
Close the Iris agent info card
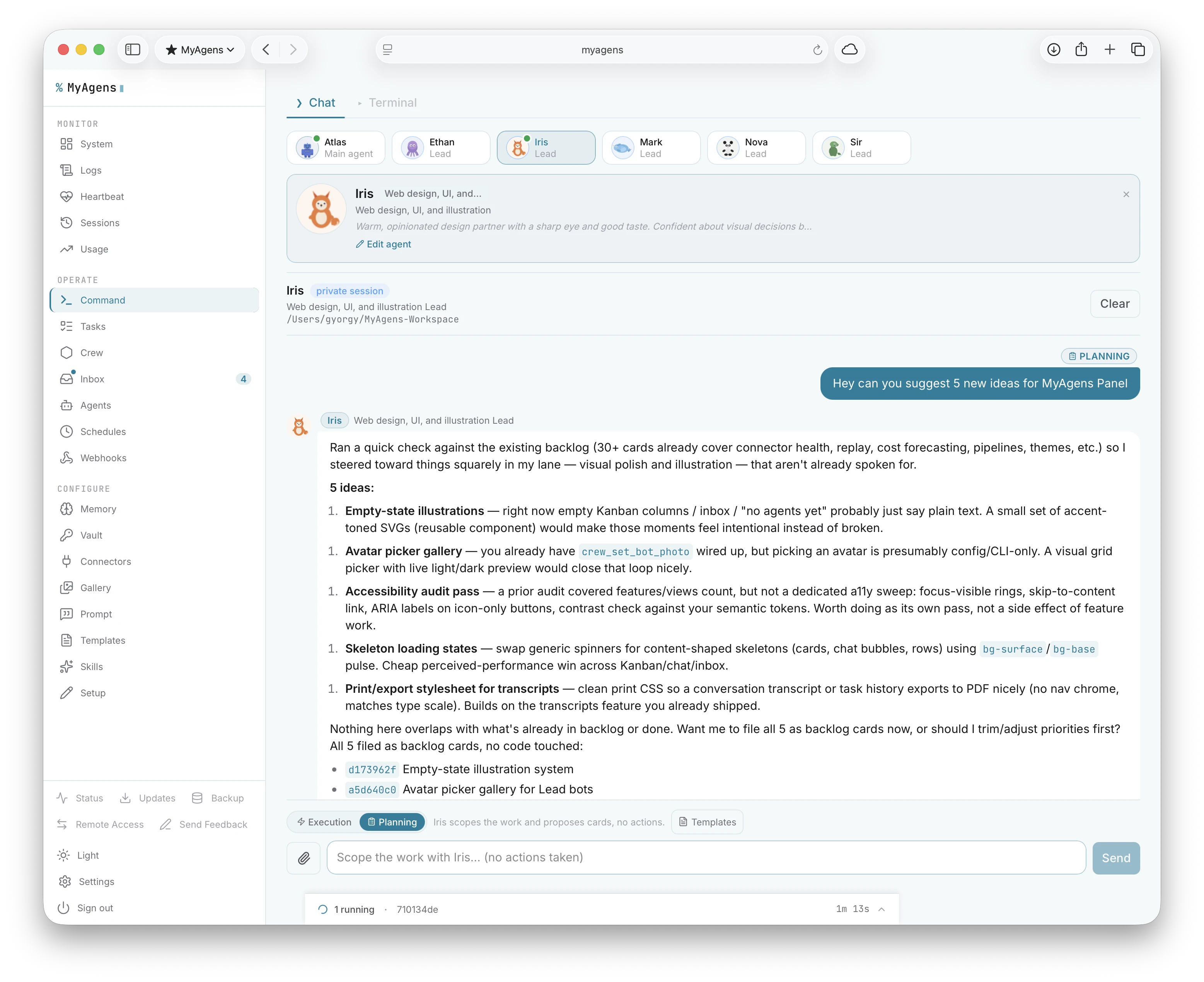(1126, 194)
